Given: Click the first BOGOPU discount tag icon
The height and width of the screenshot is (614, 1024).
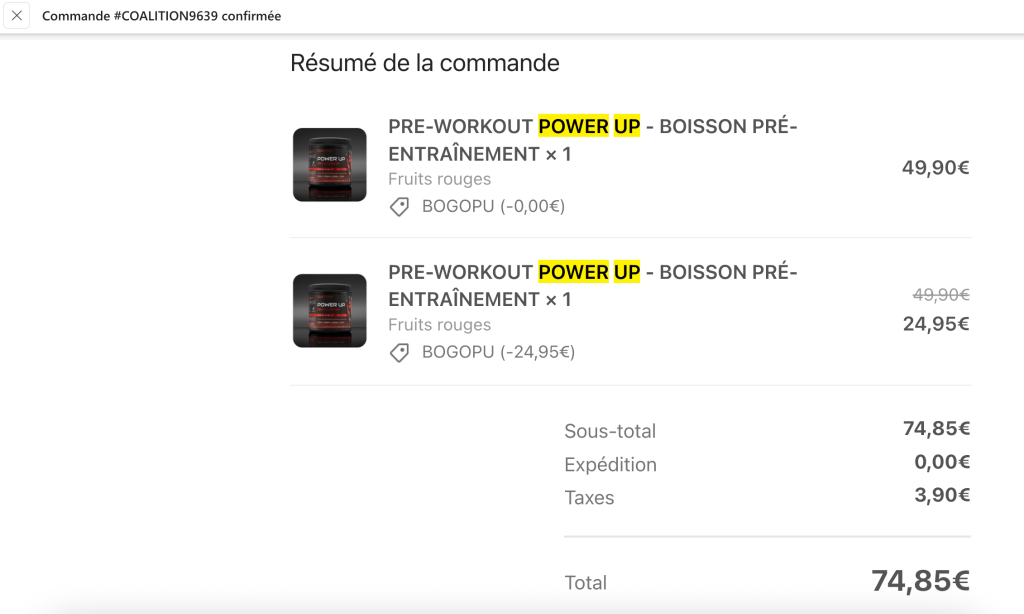Looking at the screenshot, I should point(399,207).
